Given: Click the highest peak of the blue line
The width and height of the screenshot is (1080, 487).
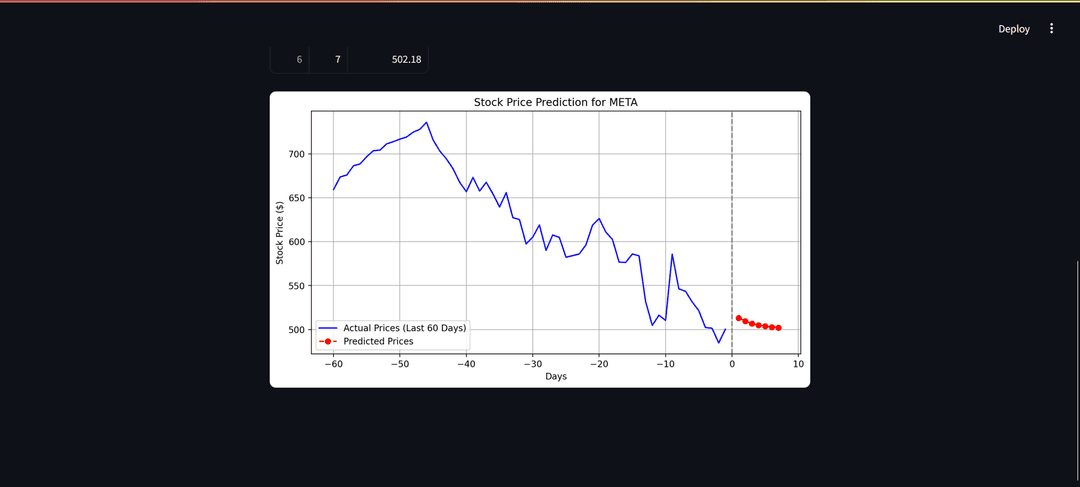Looking at the screenshot, I should pyautogui.click(x=427, y=123).
